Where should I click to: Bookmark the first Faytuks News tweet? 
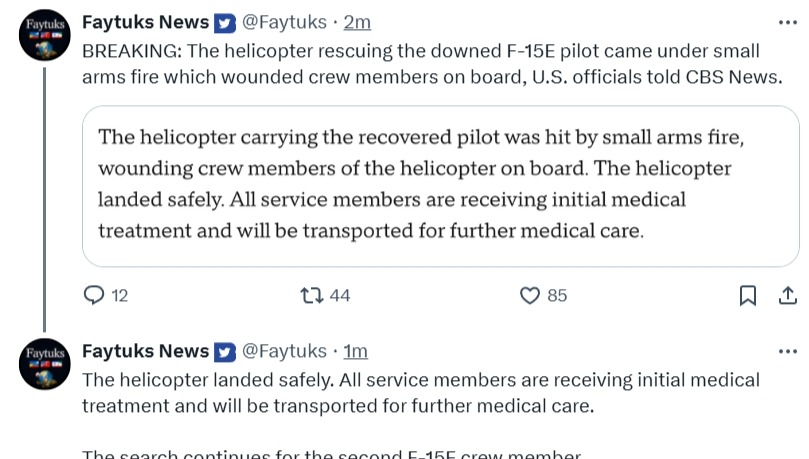click(747, 295)
